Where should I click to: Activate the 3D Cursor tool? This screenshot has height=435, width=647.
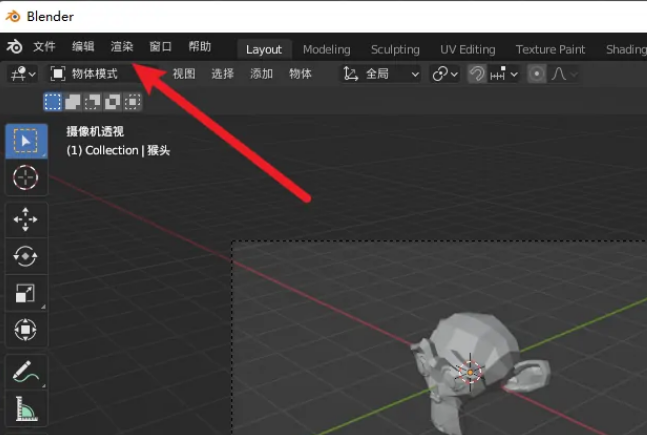click(x=25, y=179)
